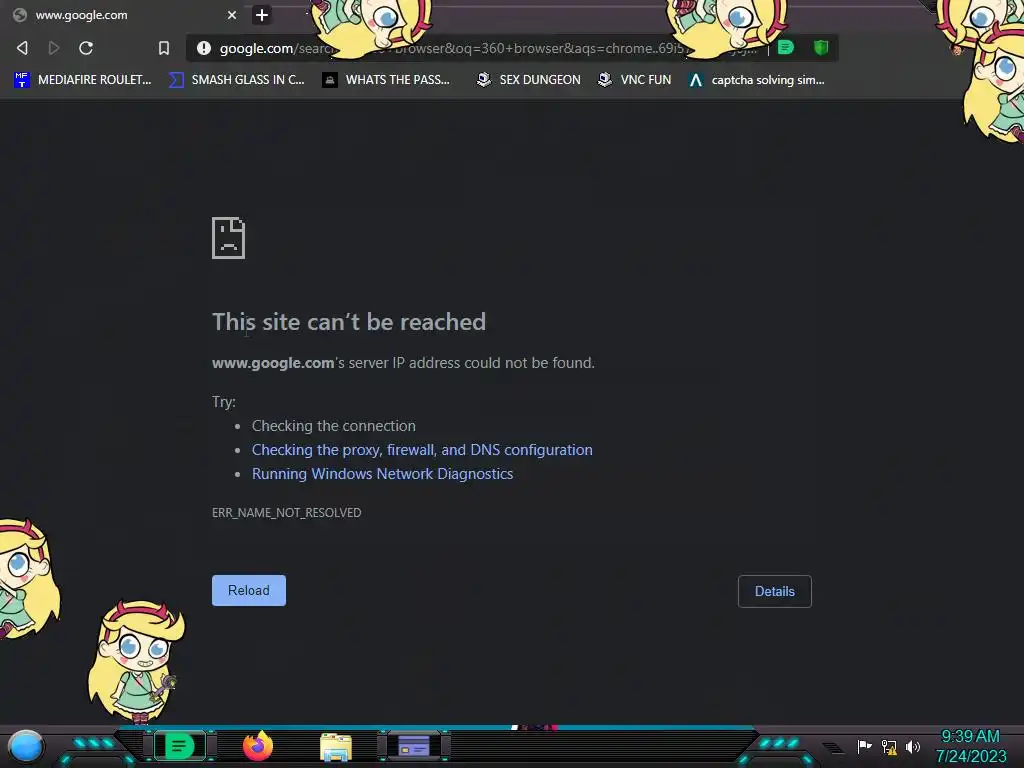The width and height of the screenshot is (1024, 768).
Task: Close the www.google.com tab
Action: pyautogui.click(x=232, y=15)
